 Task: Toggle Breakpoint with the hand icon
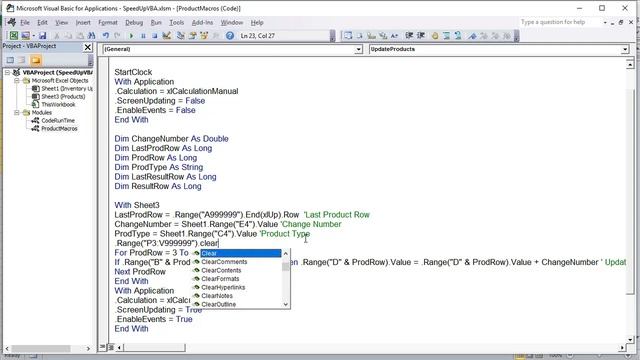pos(435,36)
